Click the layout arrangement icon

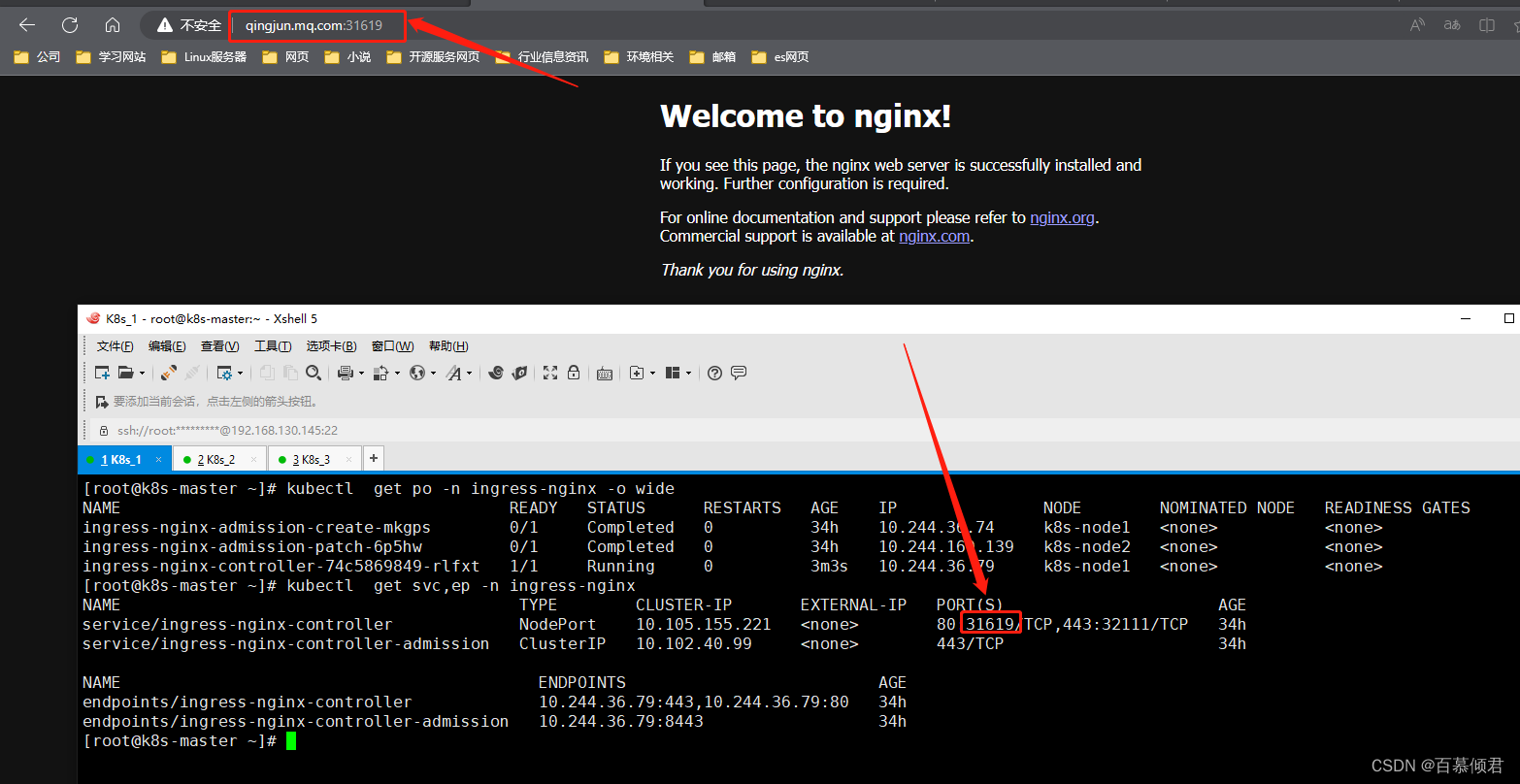[673, 373]
